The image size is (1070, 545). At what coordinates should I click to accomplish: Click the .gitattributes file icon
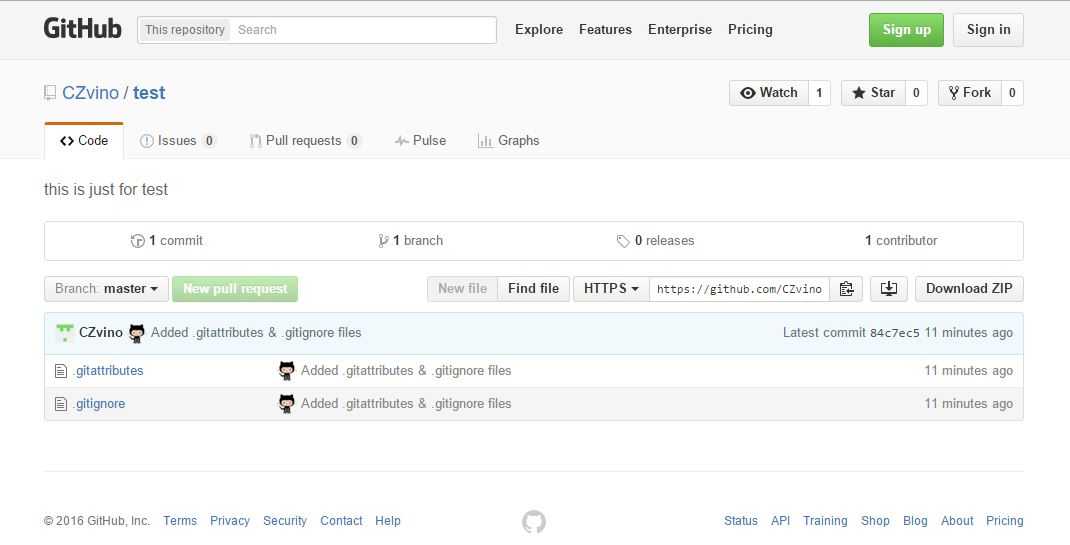click(61, 371)
